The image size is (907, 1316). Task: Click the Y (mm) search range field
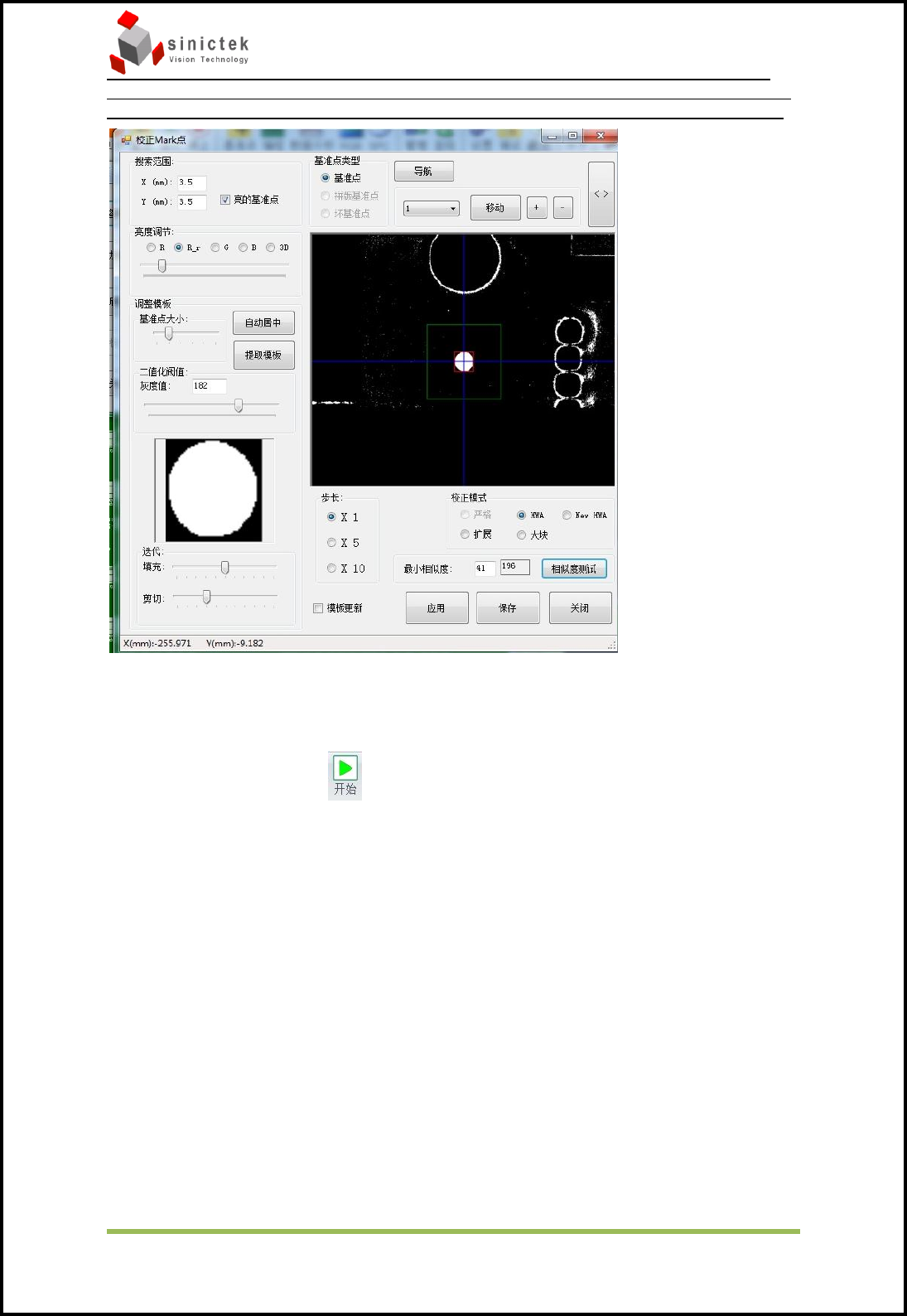(192, 202)
